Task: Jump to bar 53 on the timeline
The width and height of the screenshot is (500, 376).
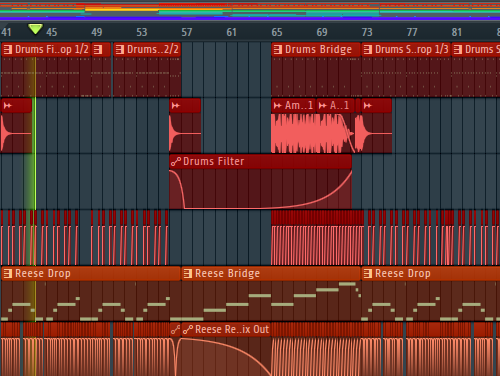Action: [142, 32]
